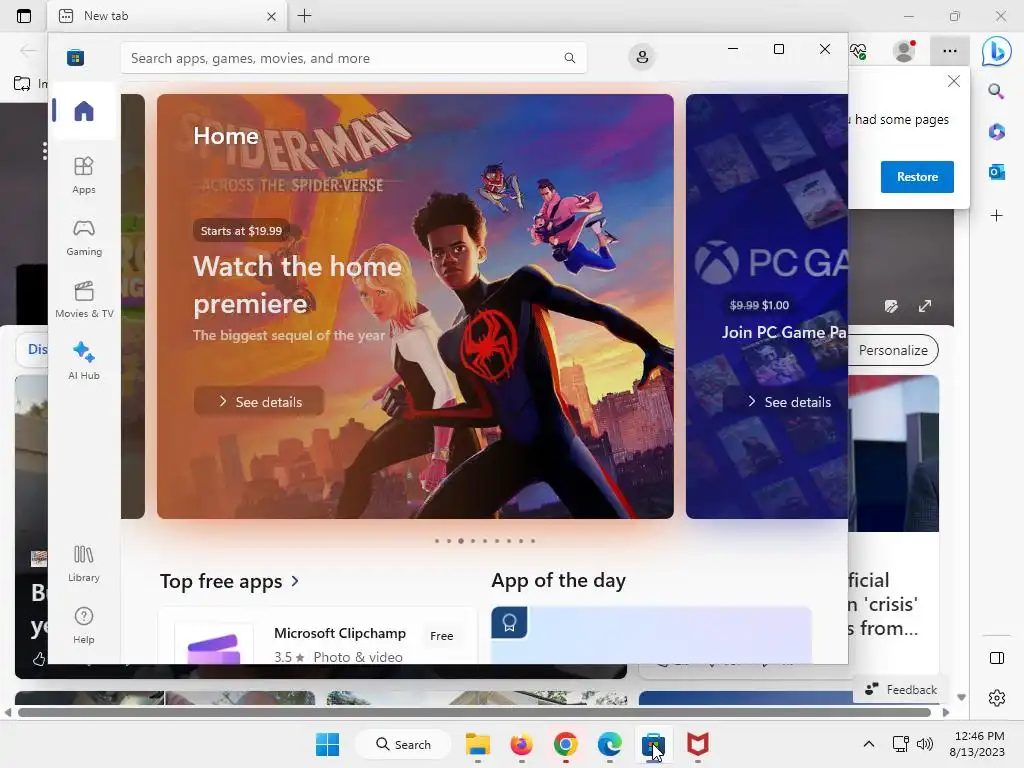Select the last carousel page dot

point(533,541)
